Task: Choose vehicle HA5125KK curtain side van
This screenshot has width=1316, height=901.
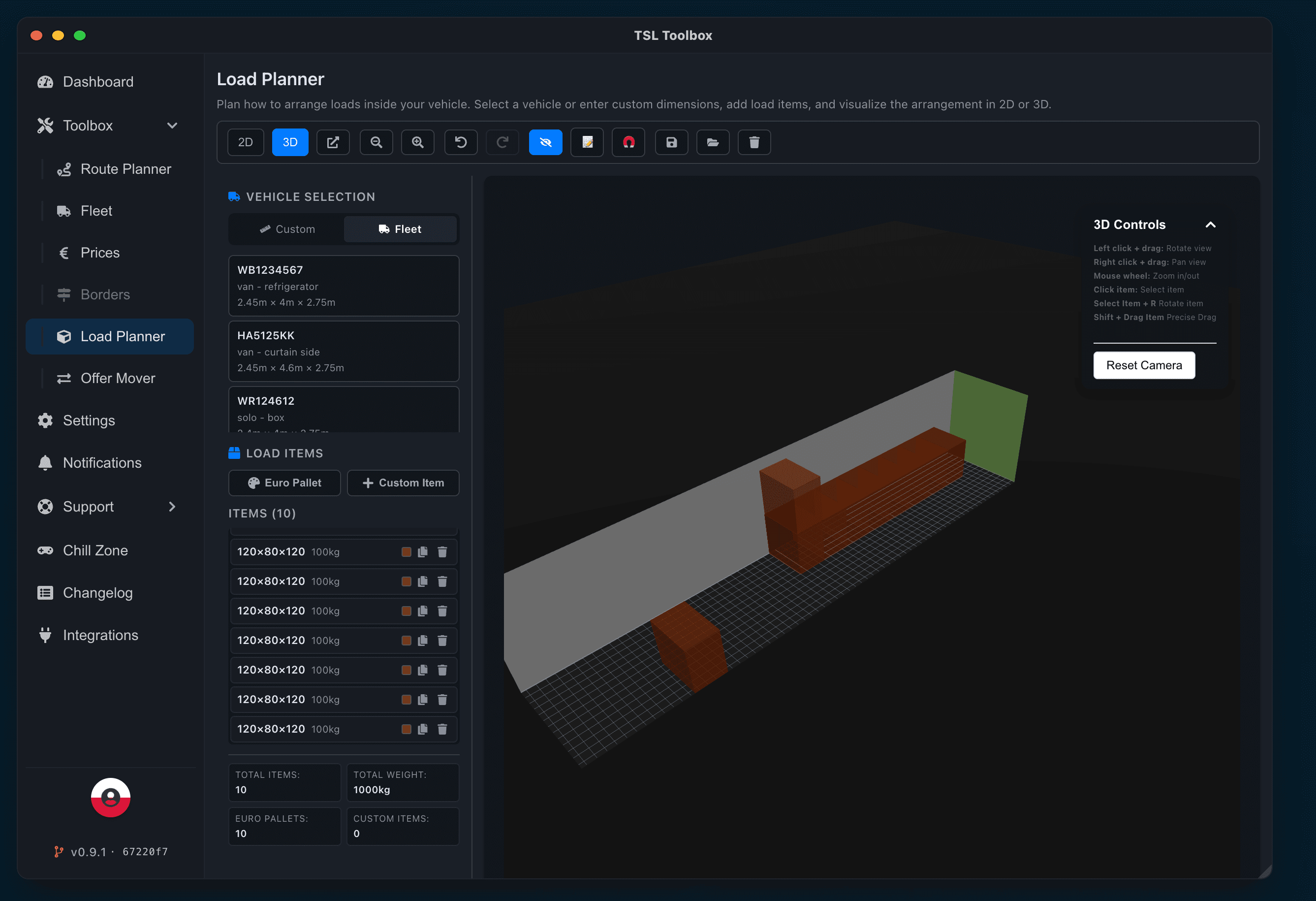Action: [x=344, y=352]
